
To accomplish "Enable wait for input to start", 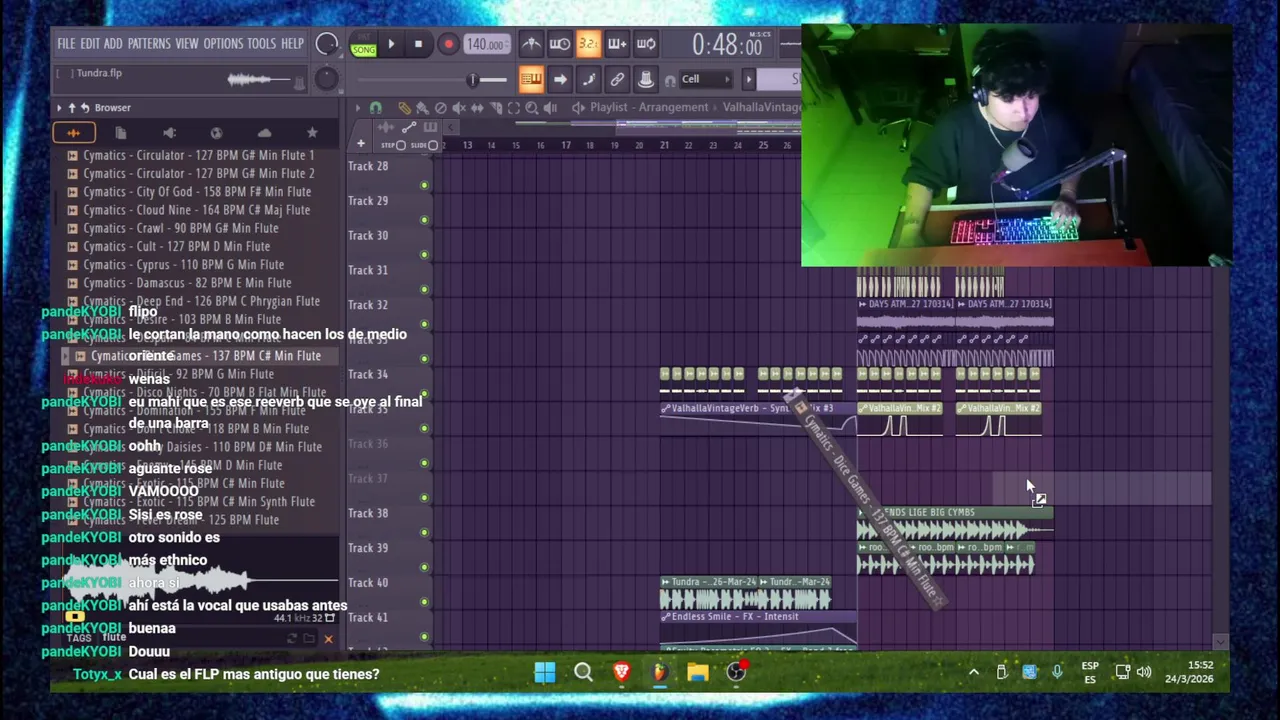I will tap(560, 44).
